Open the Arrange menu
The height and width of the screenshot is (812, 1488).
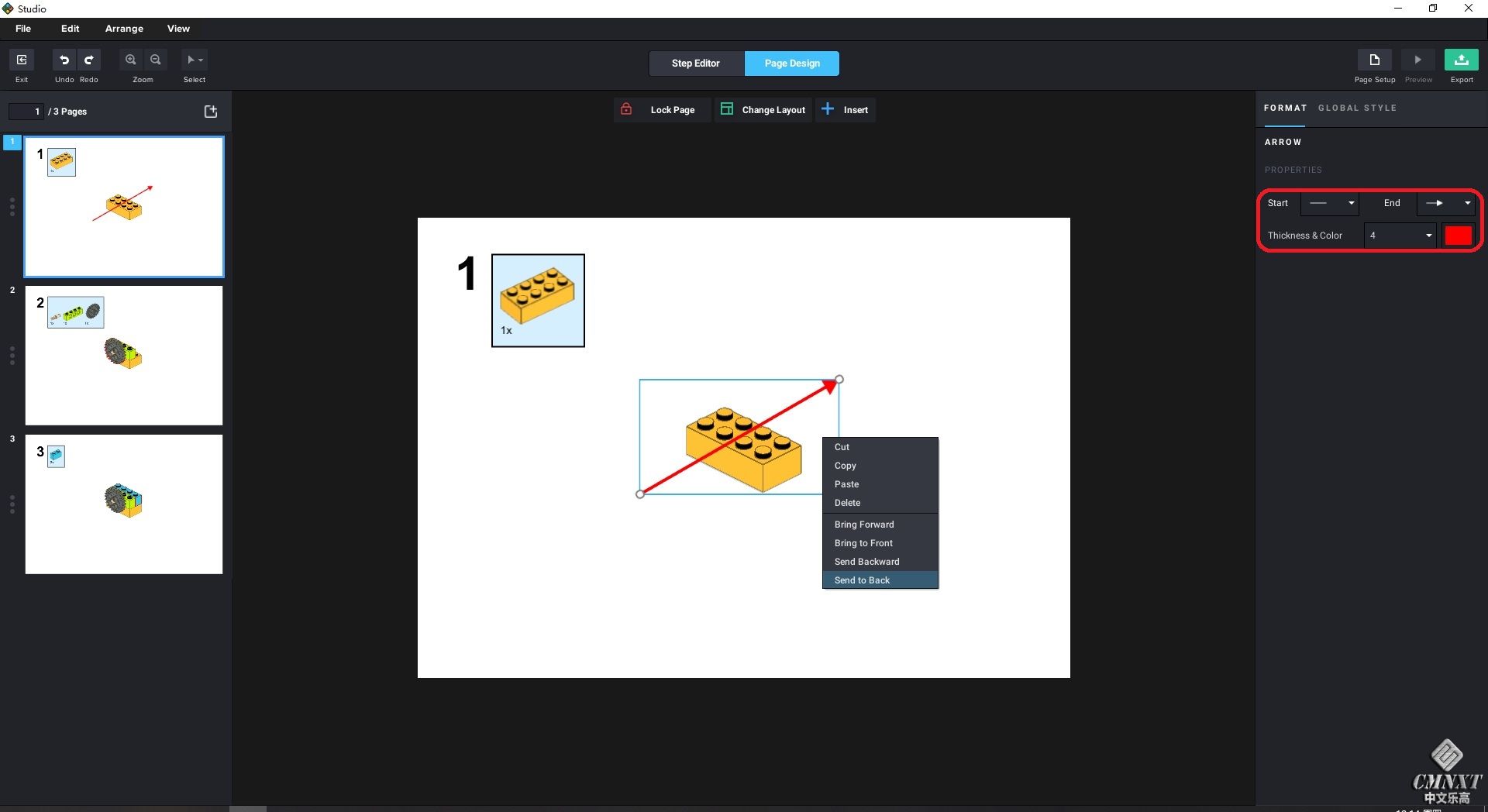[x=124, y=29]
